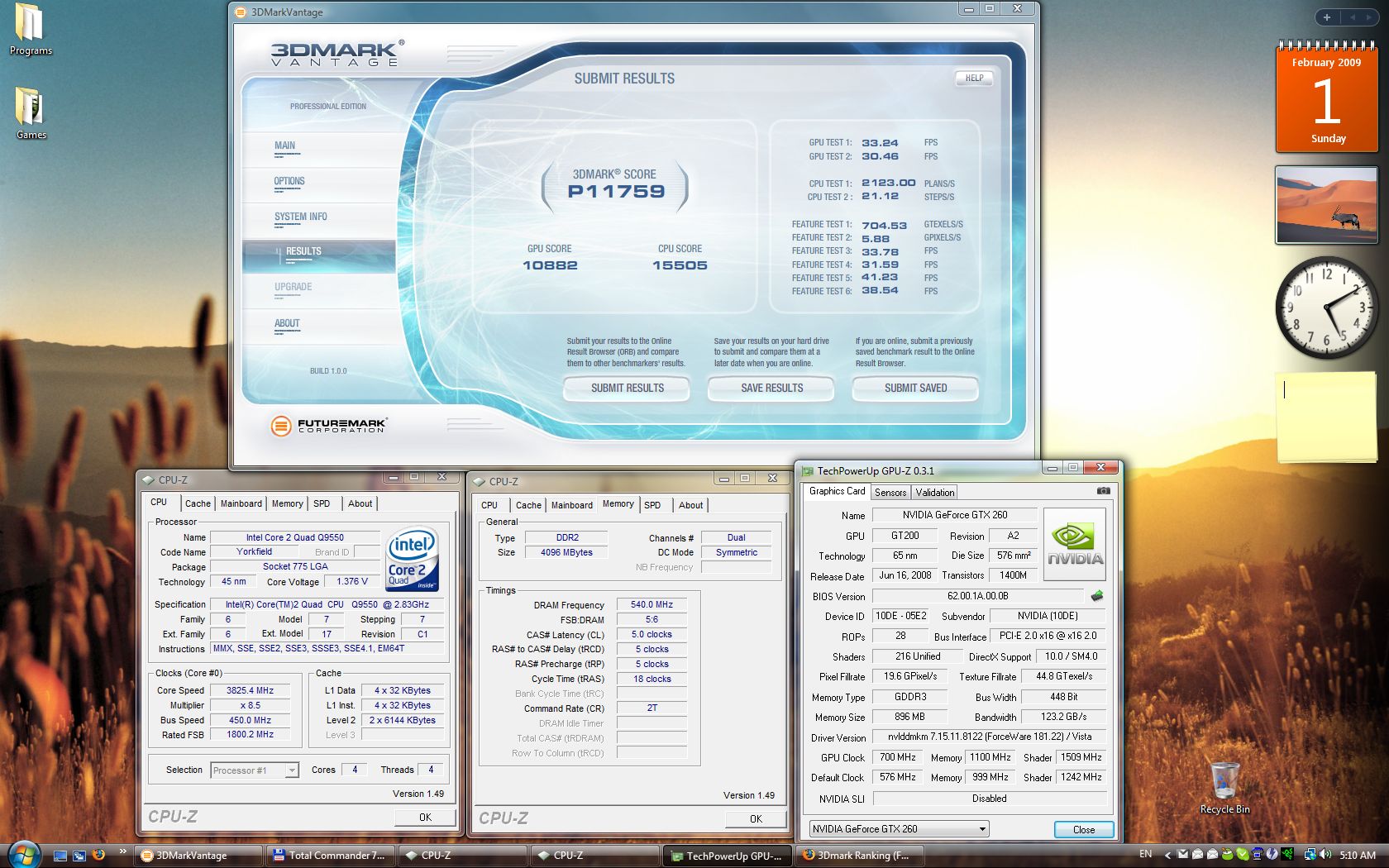Screen dimensions: 1389x868
Task: Click GPU-Z Name field NVIDIA GeForce GTX 260
Action: (954, 515)
